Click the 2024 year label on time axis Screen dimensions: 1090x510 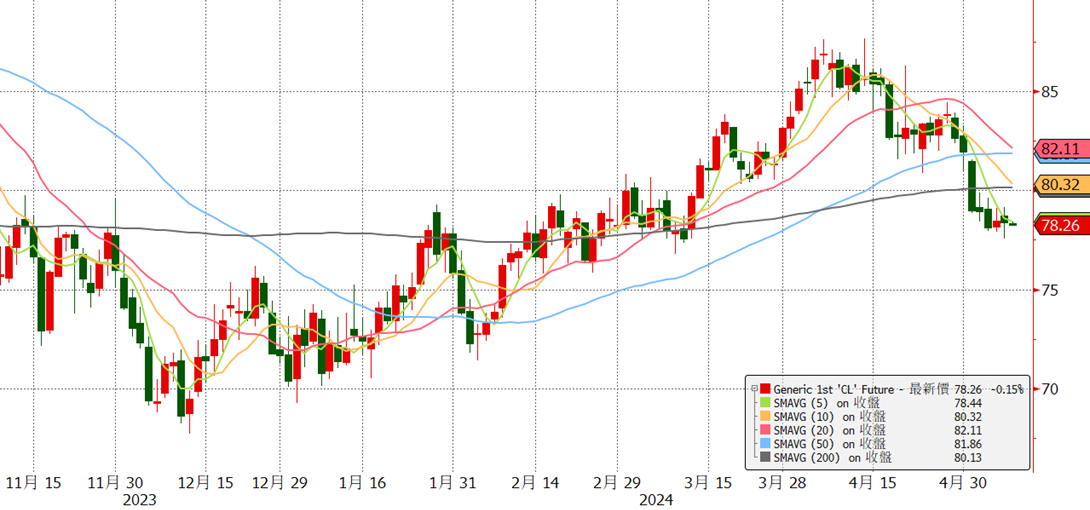pyautogui.click(x=657, y=500)
